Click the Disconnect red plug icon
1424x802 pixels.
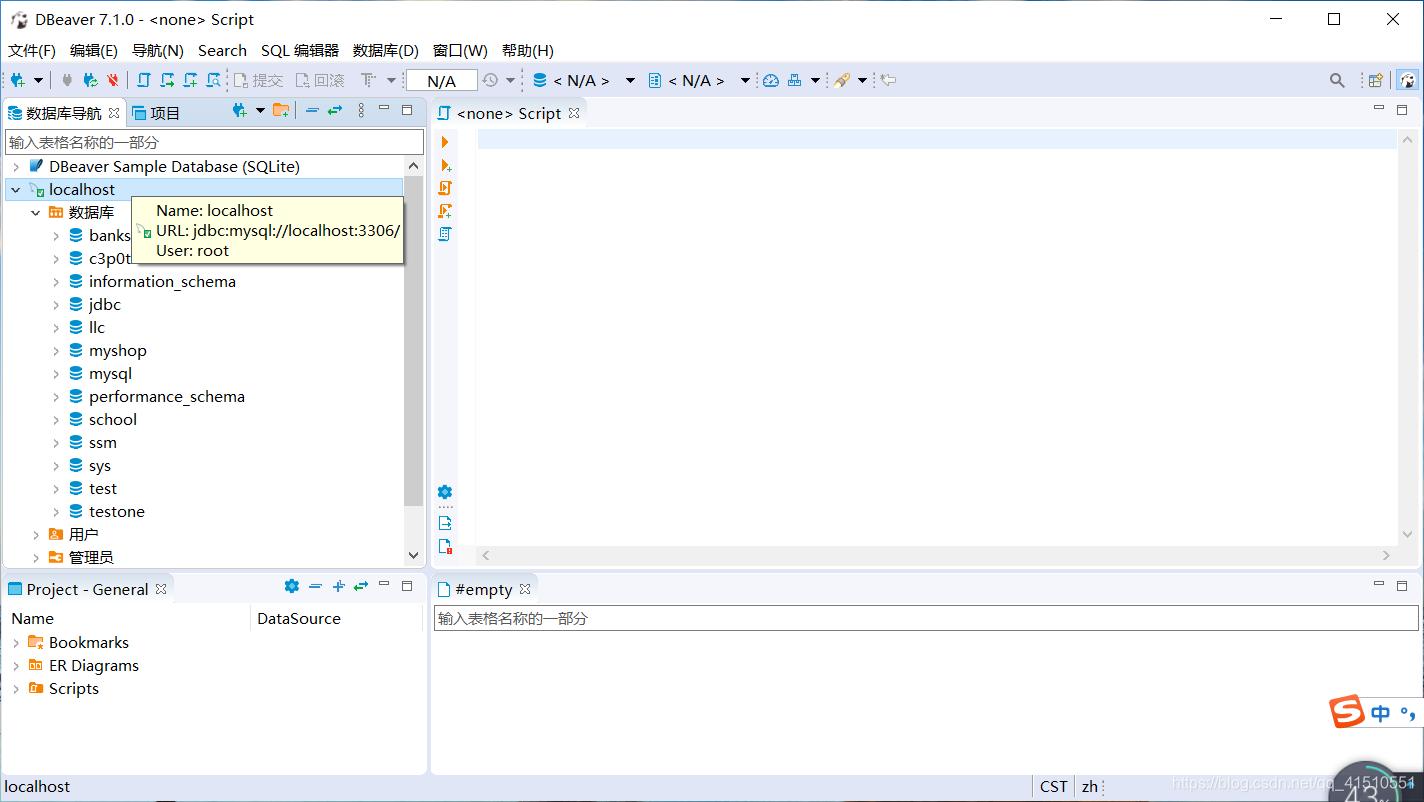point(112,80)
